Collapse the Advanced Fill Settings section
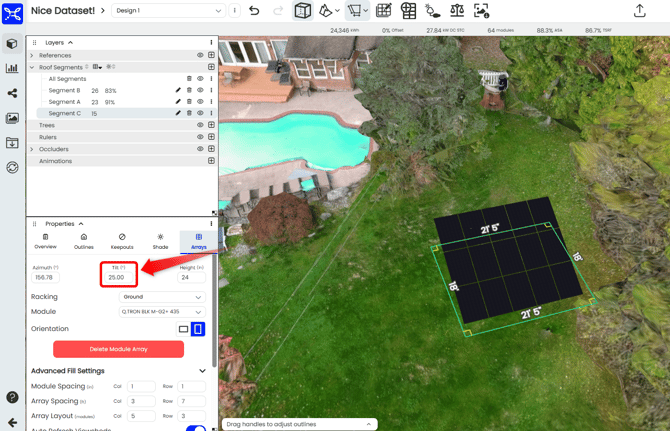Screen dimensions: 670x431 click(202, 371)
